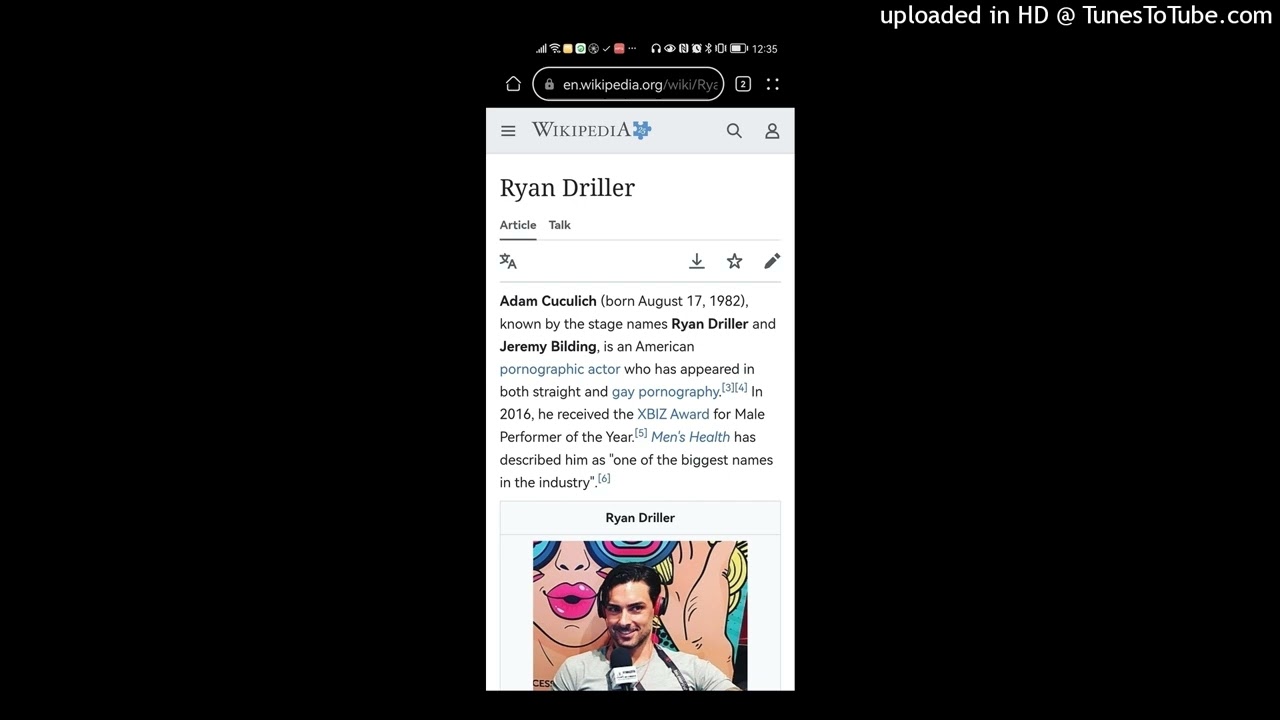Select the Article tab
This screenshot has height=720, width=1280.
click(x=518, y=225)
